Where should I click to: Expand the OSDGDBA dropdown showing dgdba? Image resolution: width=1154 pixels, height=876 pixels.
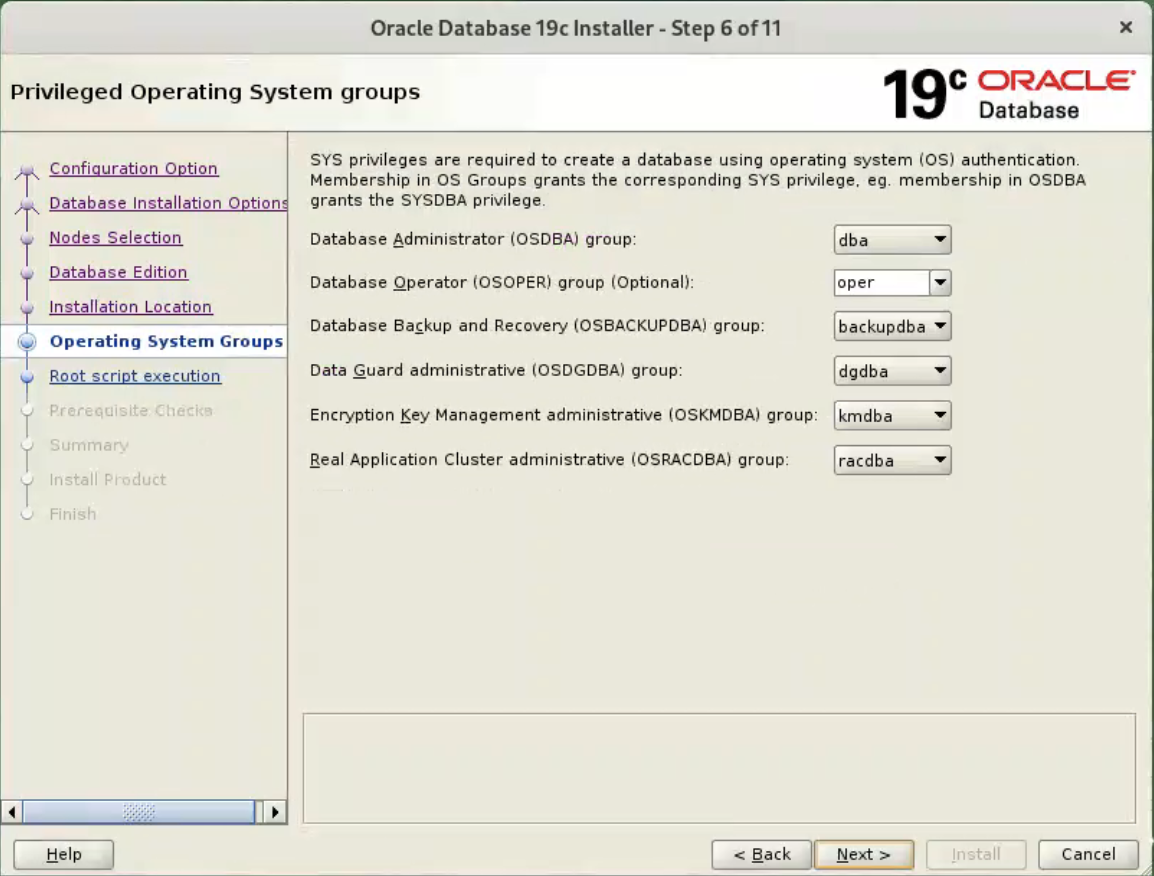[x=892, y=371]
